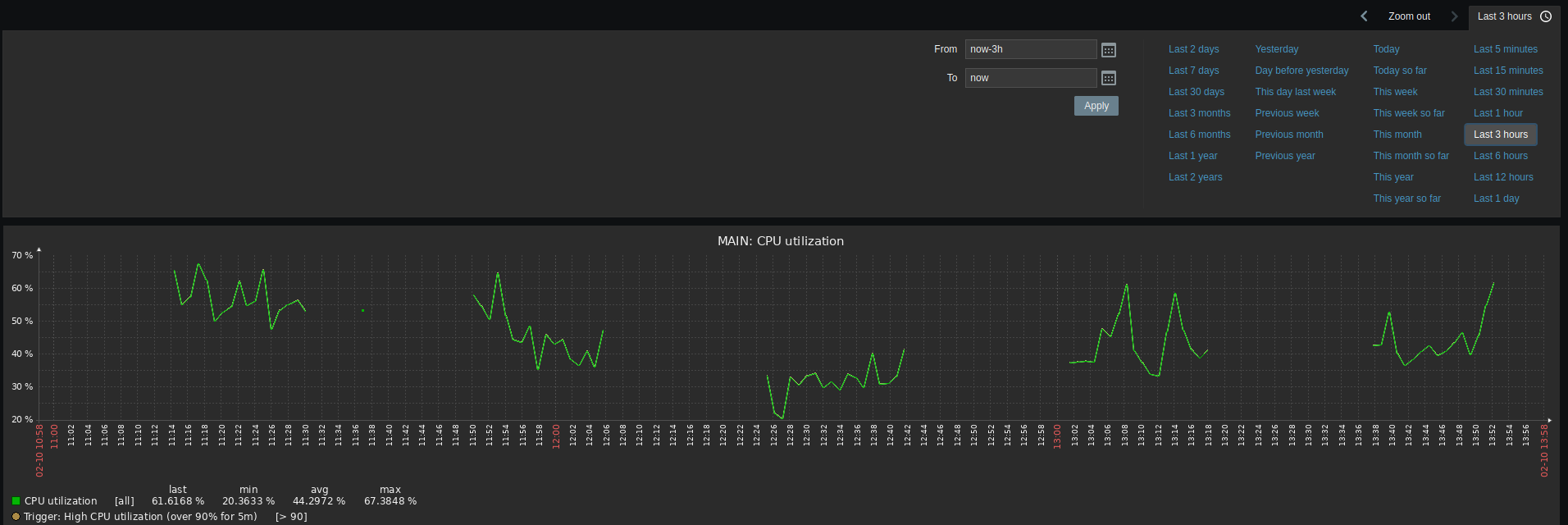
Task: Choose the Yesterday time range
Action: pyautogui.click(x=1276, y=49)
